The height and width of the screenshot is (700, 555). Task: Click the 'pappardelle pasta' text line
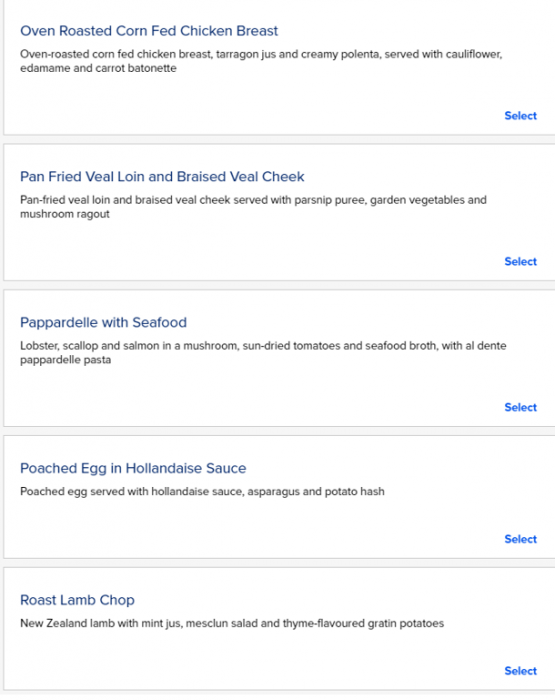coord(66,360)
